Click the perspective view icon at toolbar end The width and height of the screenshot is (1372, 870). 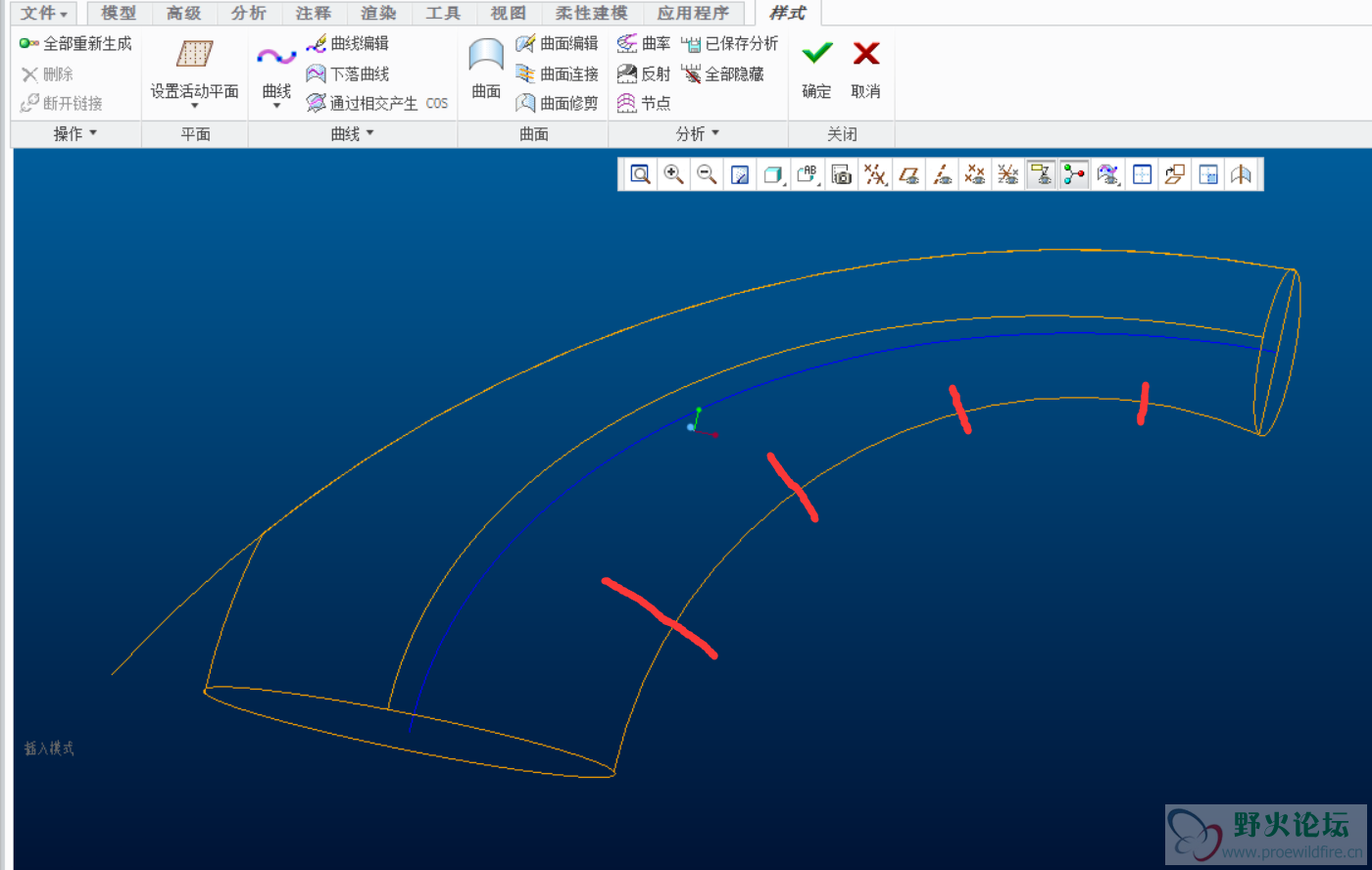click(x=1242, y=174)
